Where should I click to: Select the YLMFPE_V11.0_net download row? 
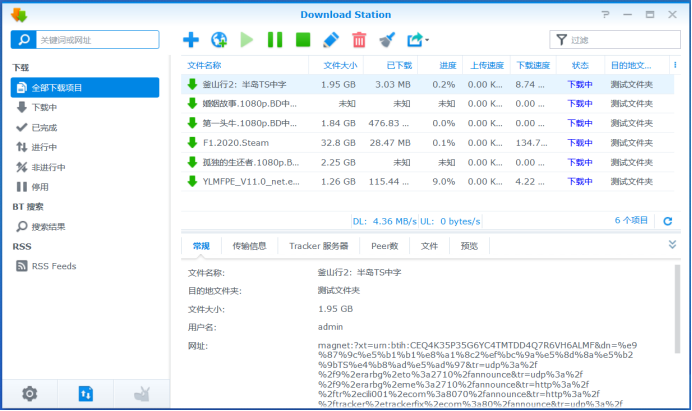tap(427, 181)
